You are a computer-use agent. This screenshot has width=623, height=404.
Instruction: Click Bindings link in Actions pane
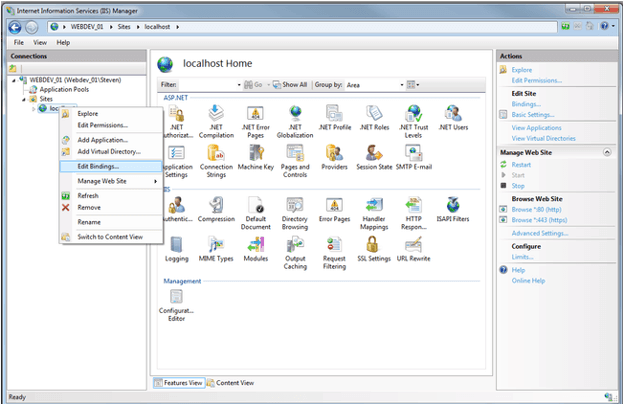(526, 104)
